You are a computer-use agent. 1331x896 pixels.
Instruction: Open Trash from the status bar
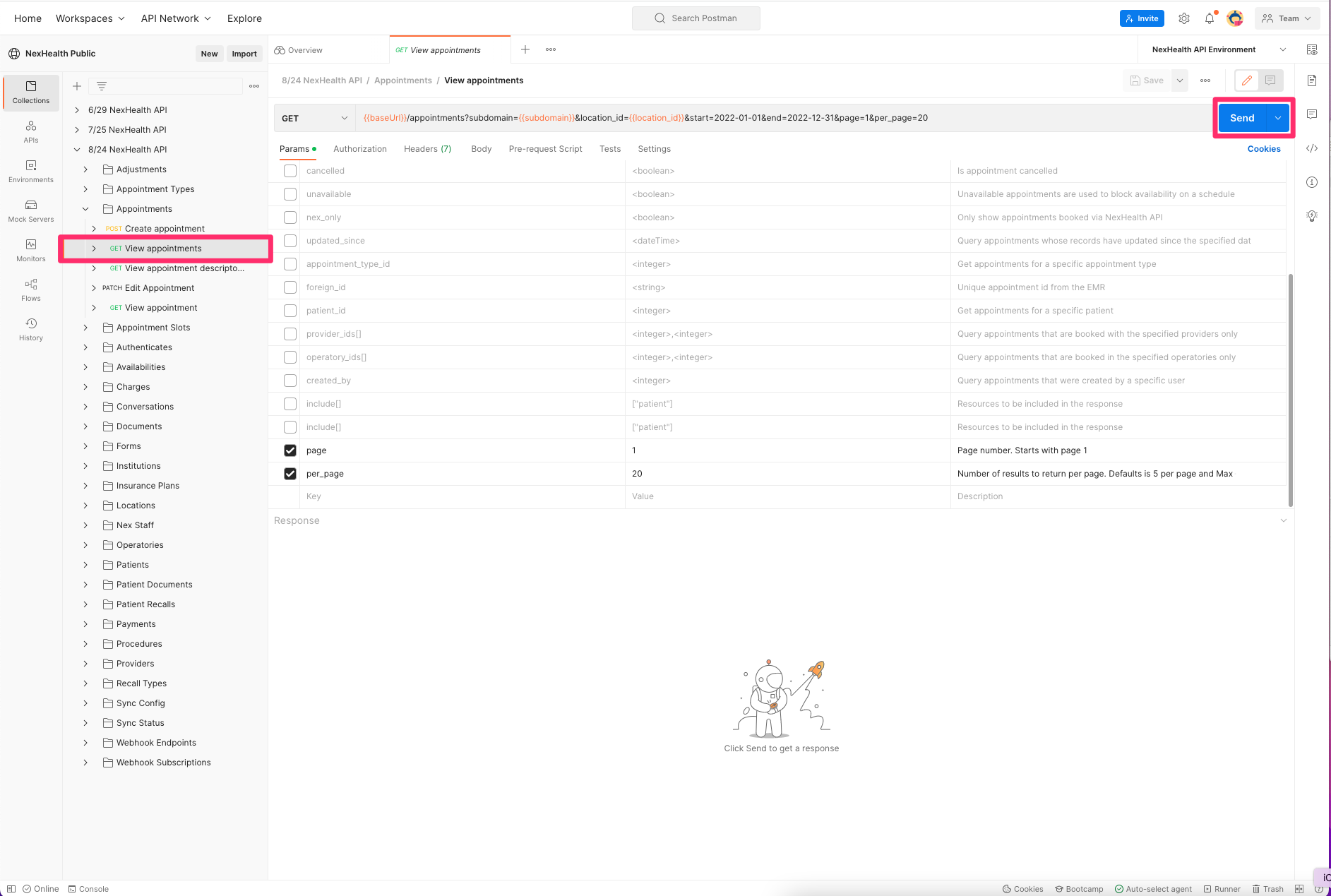point(1268,889)
